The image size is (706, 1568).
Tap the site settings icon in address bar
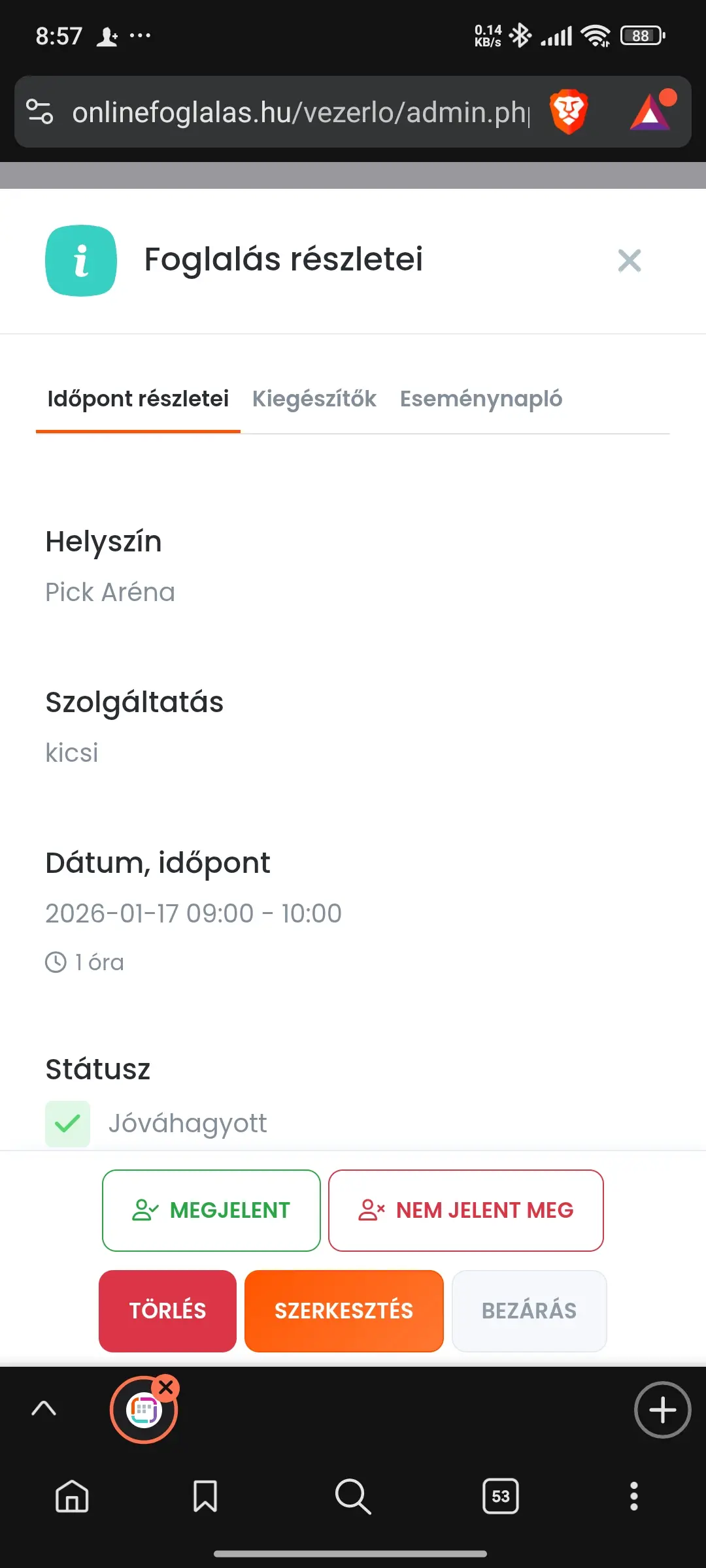tap(40, 112)
